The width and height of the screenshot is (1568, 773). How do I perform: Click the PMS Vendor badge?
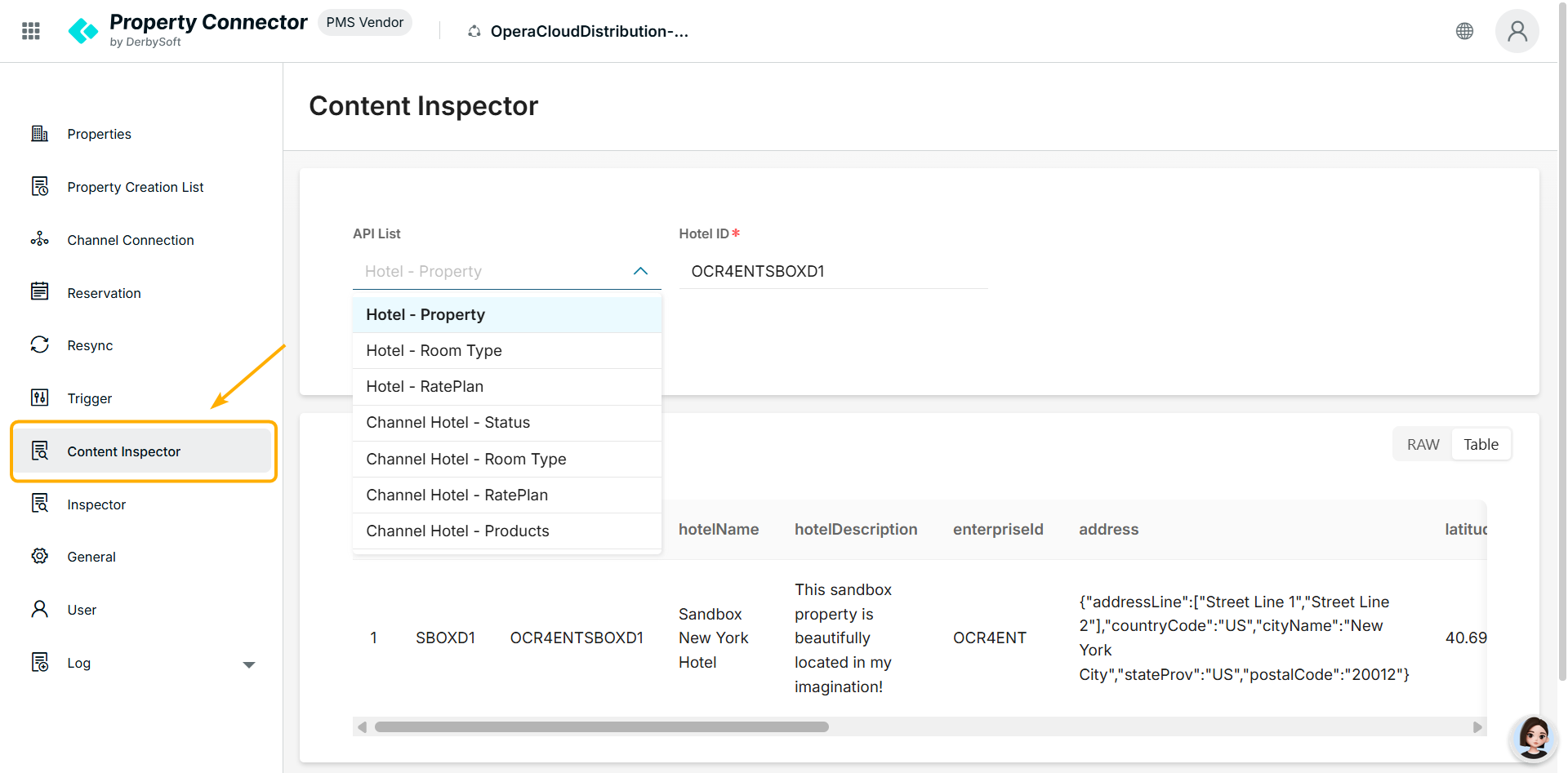click(364, 22)
